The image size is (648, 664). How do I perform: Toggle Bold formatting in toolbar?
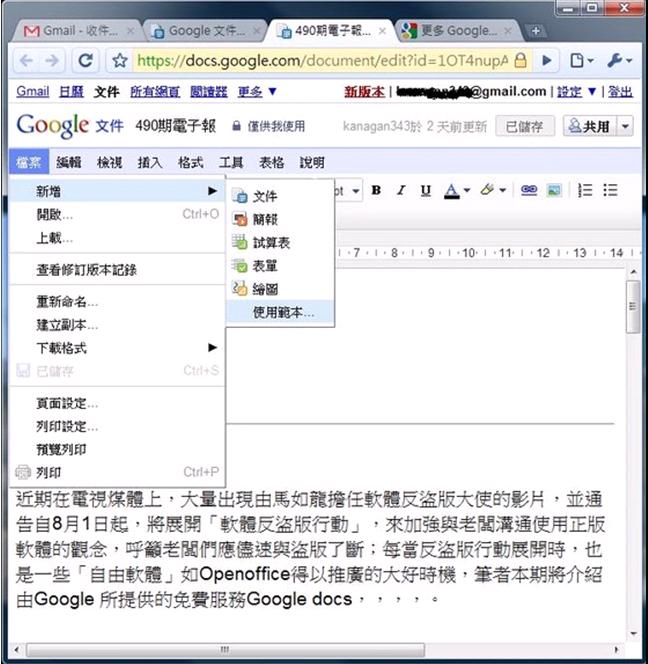pos(376,190)
